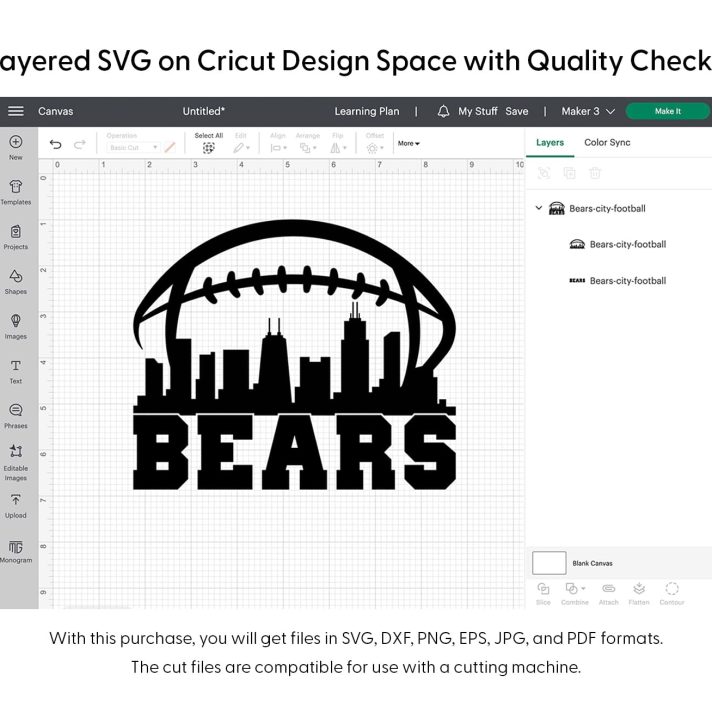Click the Canvas label

click(x=55, y=111)
